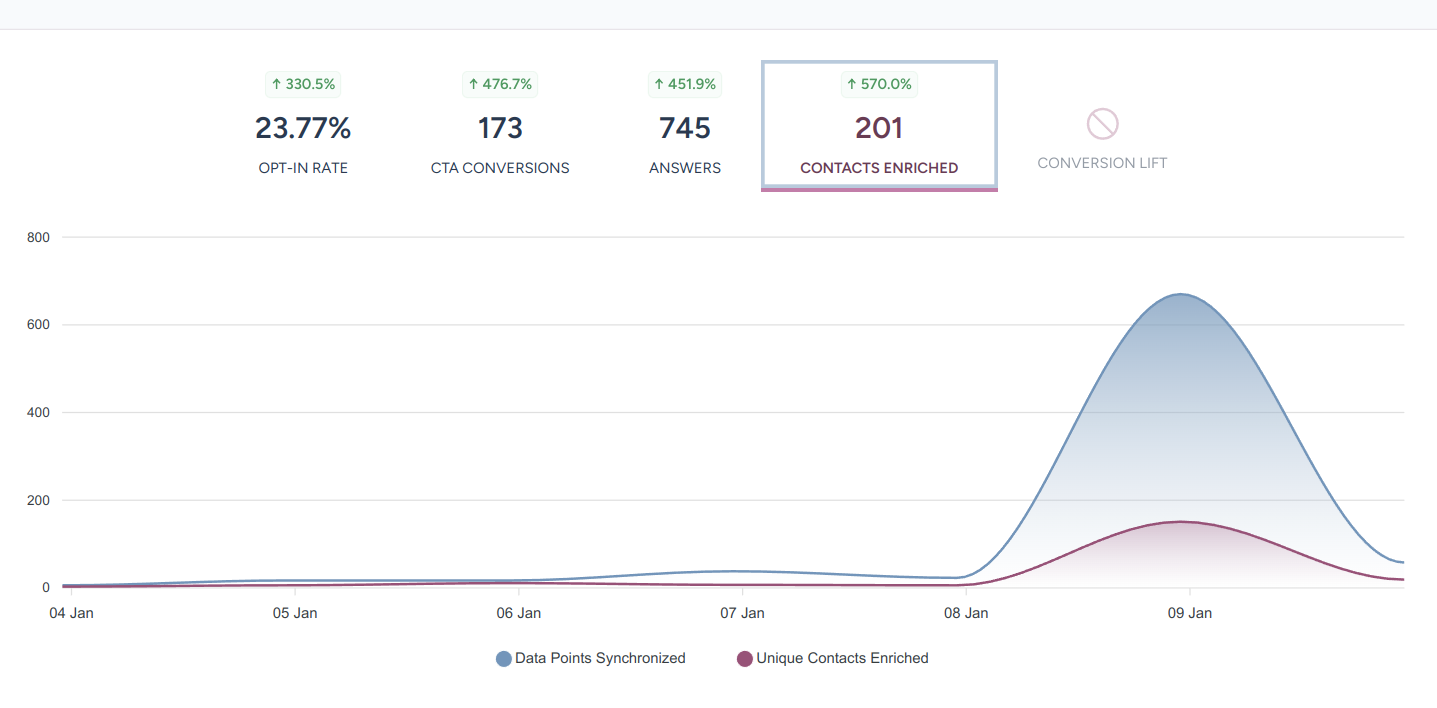Click the green 570.0% increase badge

(x=879, y=84)
